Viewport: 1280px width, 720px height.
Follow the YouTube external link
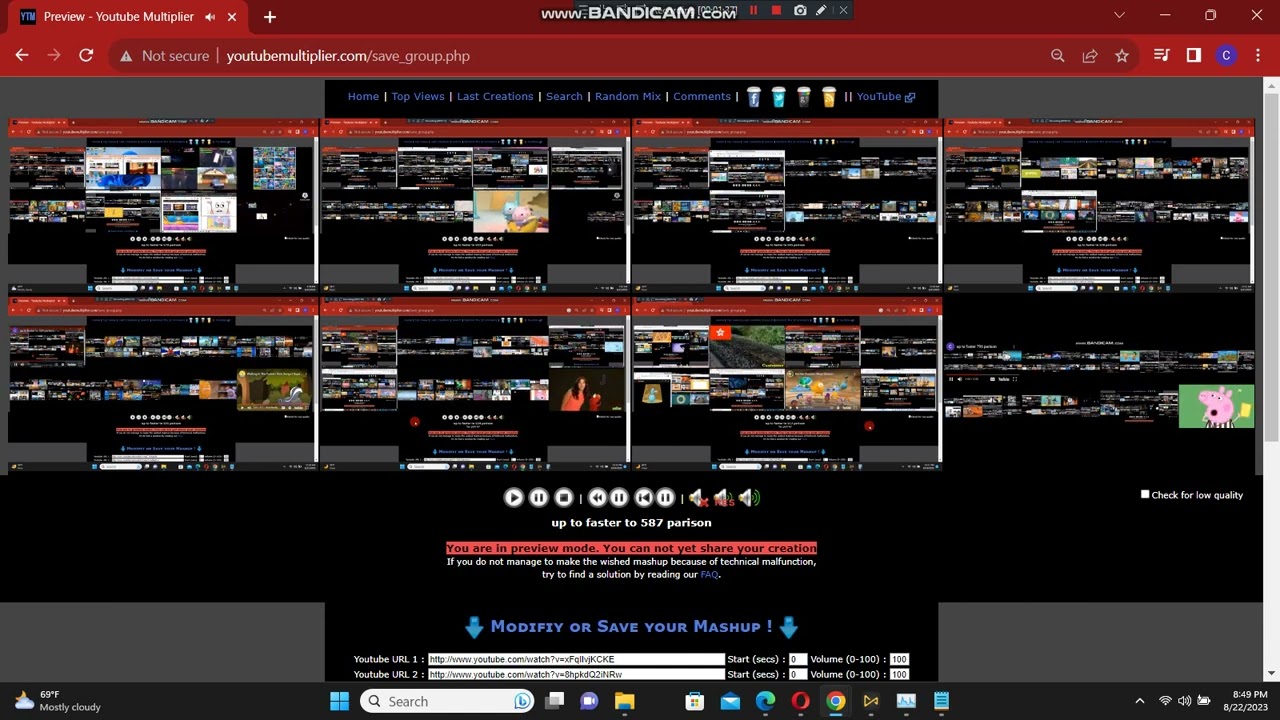[885, 96]
